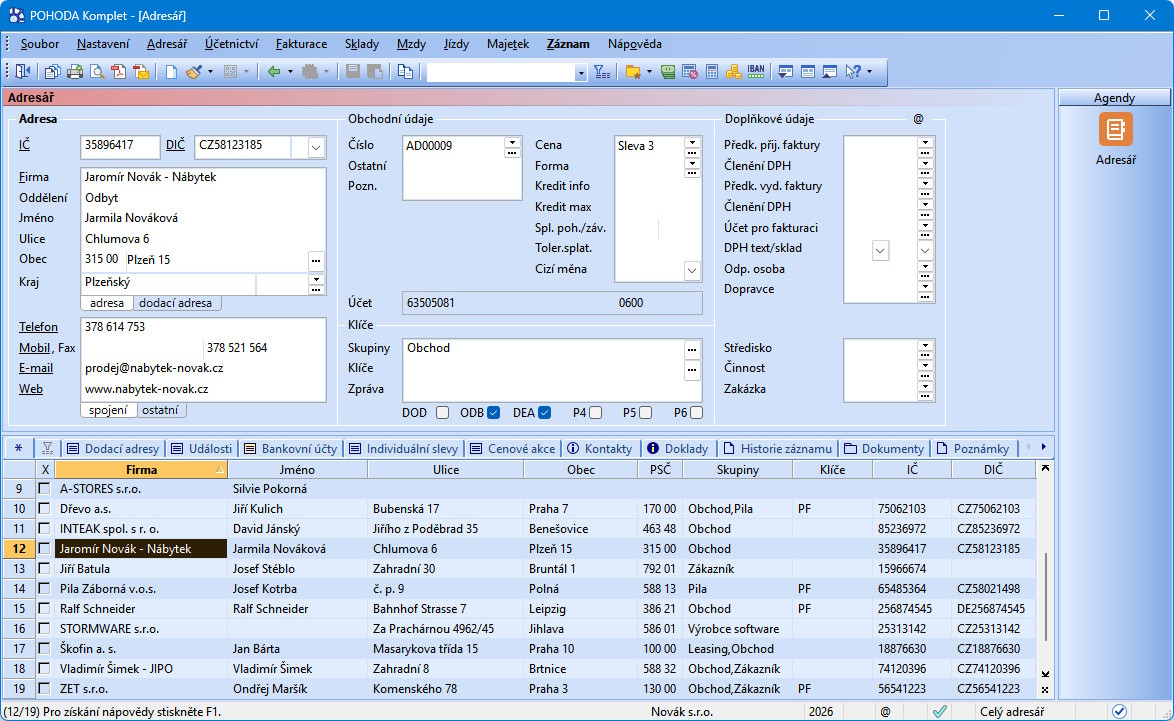Expand the DIČ dropdown arrow
1174x721 pixels.
(316, 147)
